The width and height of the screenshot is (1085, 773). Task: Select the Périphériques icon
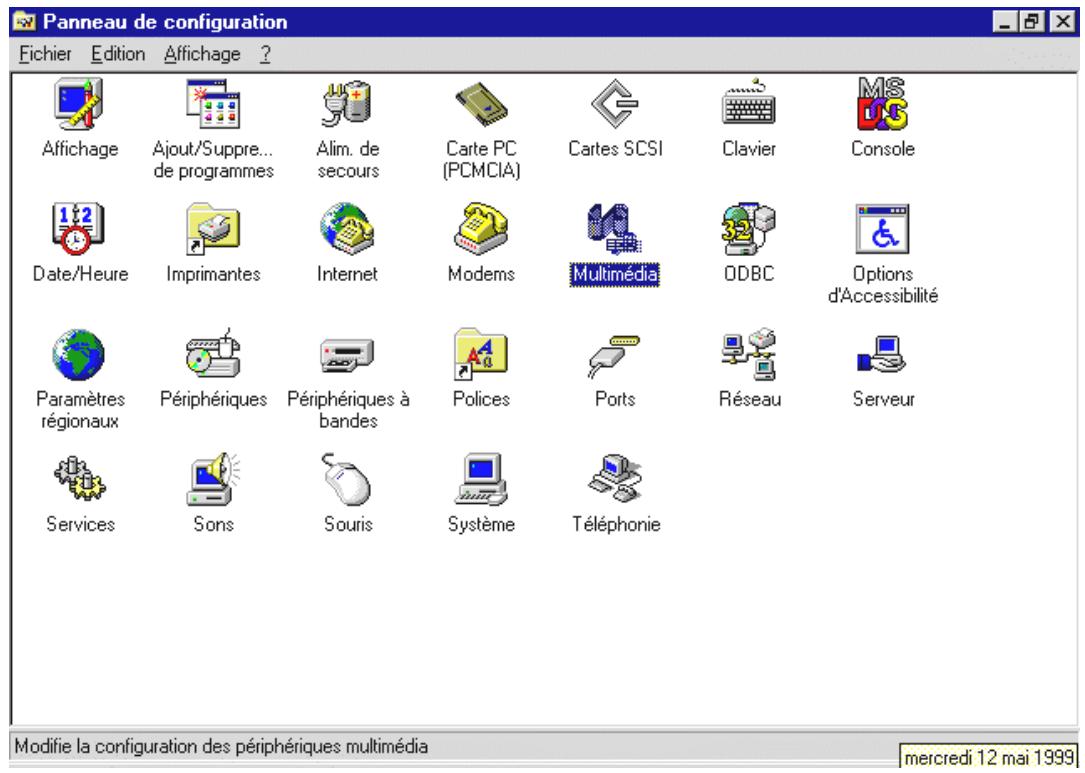pyautogui.click(x=213, y=354)
